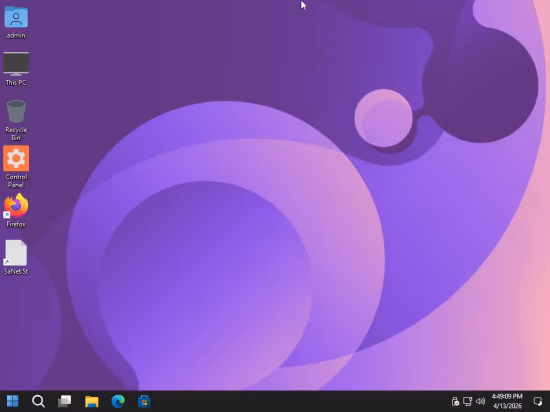Click the Safely Remove Hardware tray icon
This screenshot has height=412, width=550.
point(455,401)
